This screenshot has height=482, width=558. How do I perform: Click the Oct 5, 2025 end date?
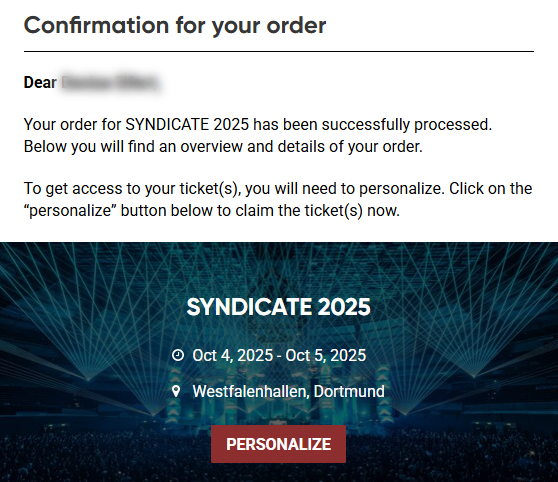[x=326, y=355]
